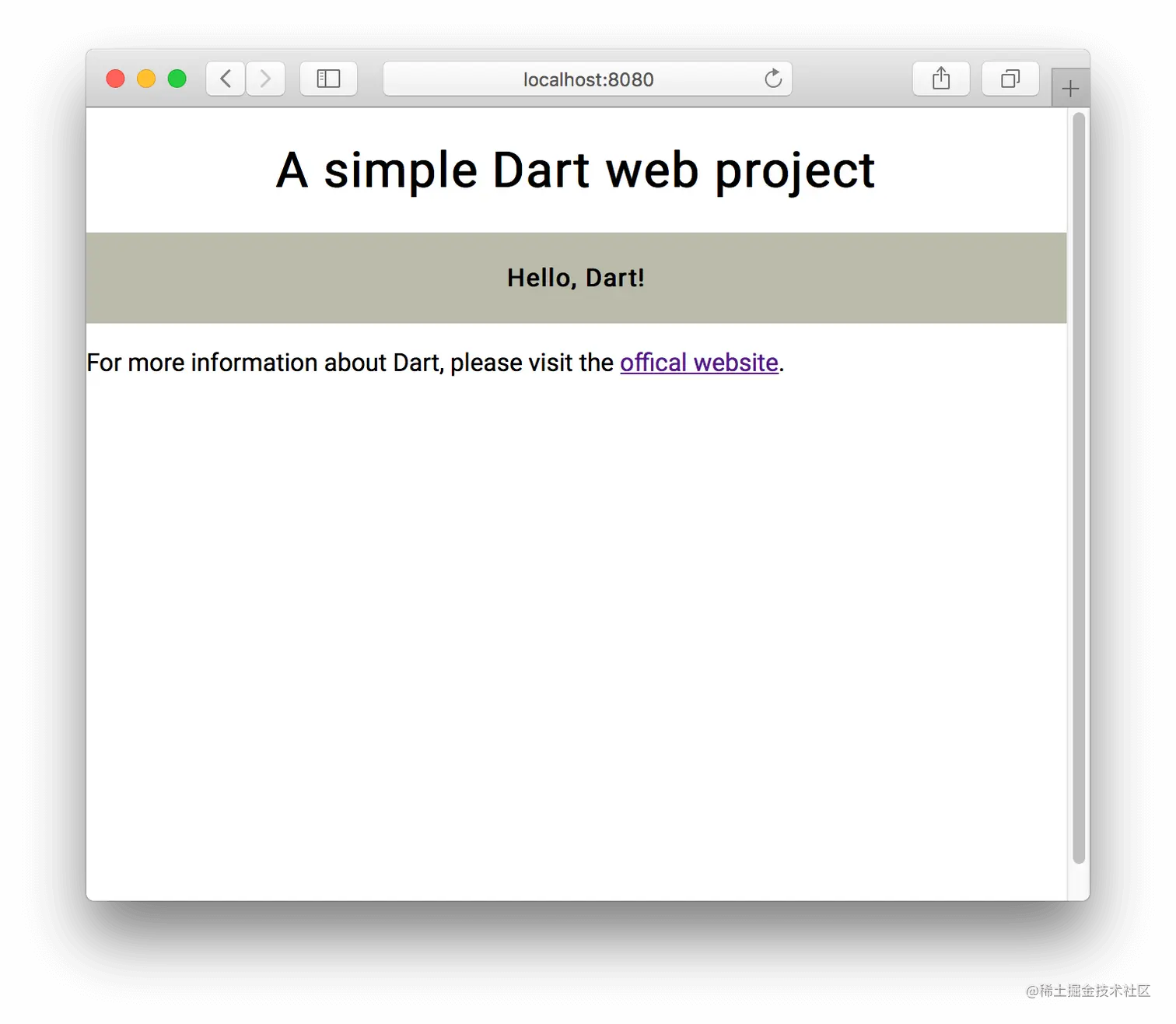Close the window with the red button
This screenshot has width=1176, height=1024.
coord(115,79)
